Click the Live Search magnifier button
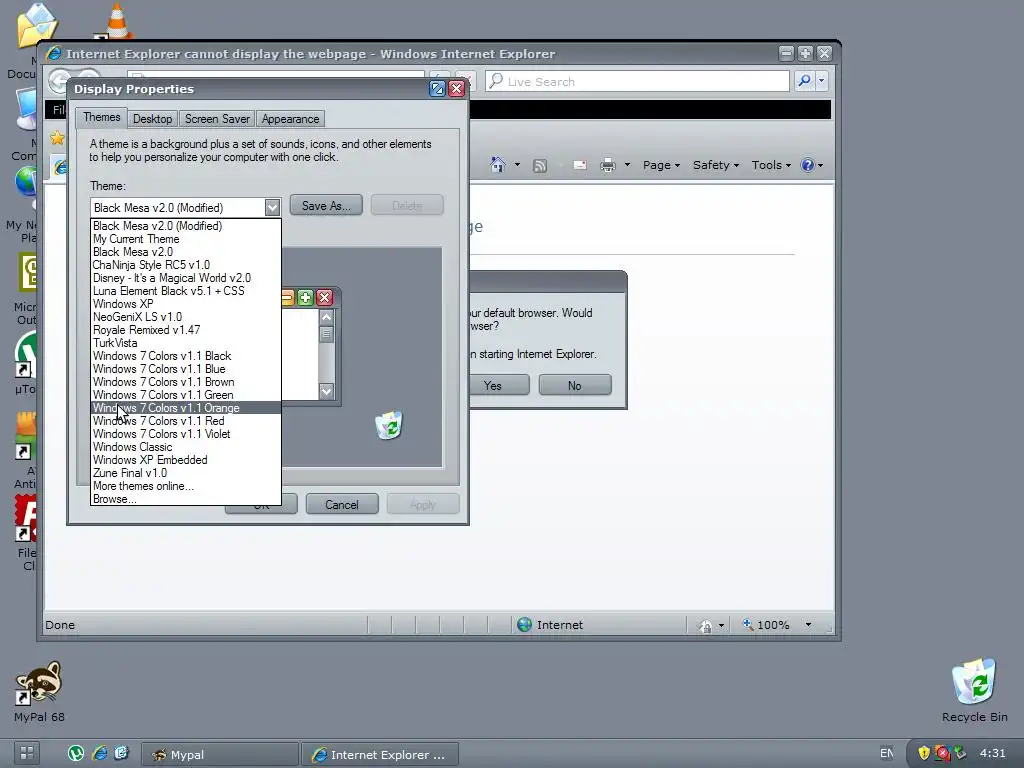This screenshot has width=1024, height=768. pyautogui.click(x=805, y=81)
